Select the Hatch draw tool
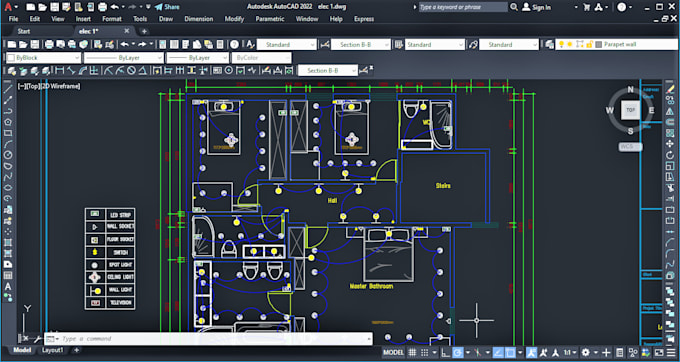Screen dimensions: 680x362 (x=8, y=242)
